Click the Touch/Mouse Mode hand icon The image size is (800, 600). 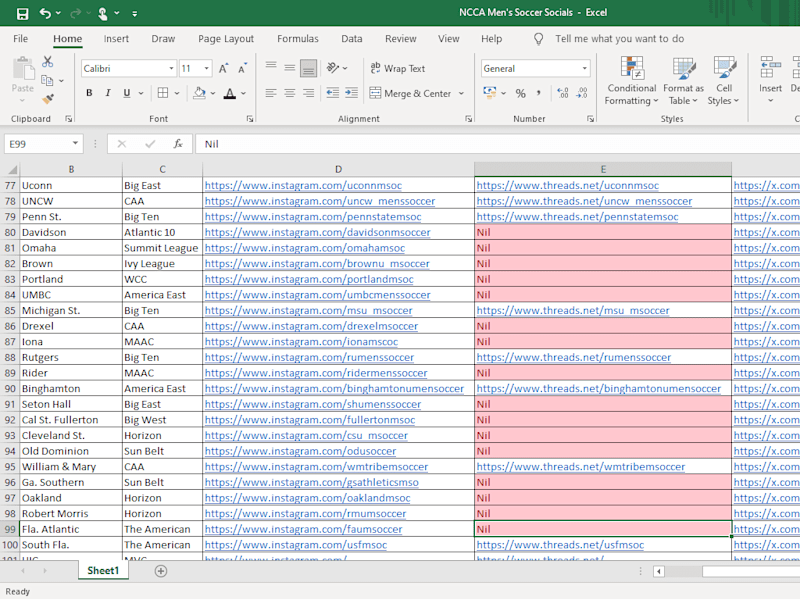click(x=102, y=13)
